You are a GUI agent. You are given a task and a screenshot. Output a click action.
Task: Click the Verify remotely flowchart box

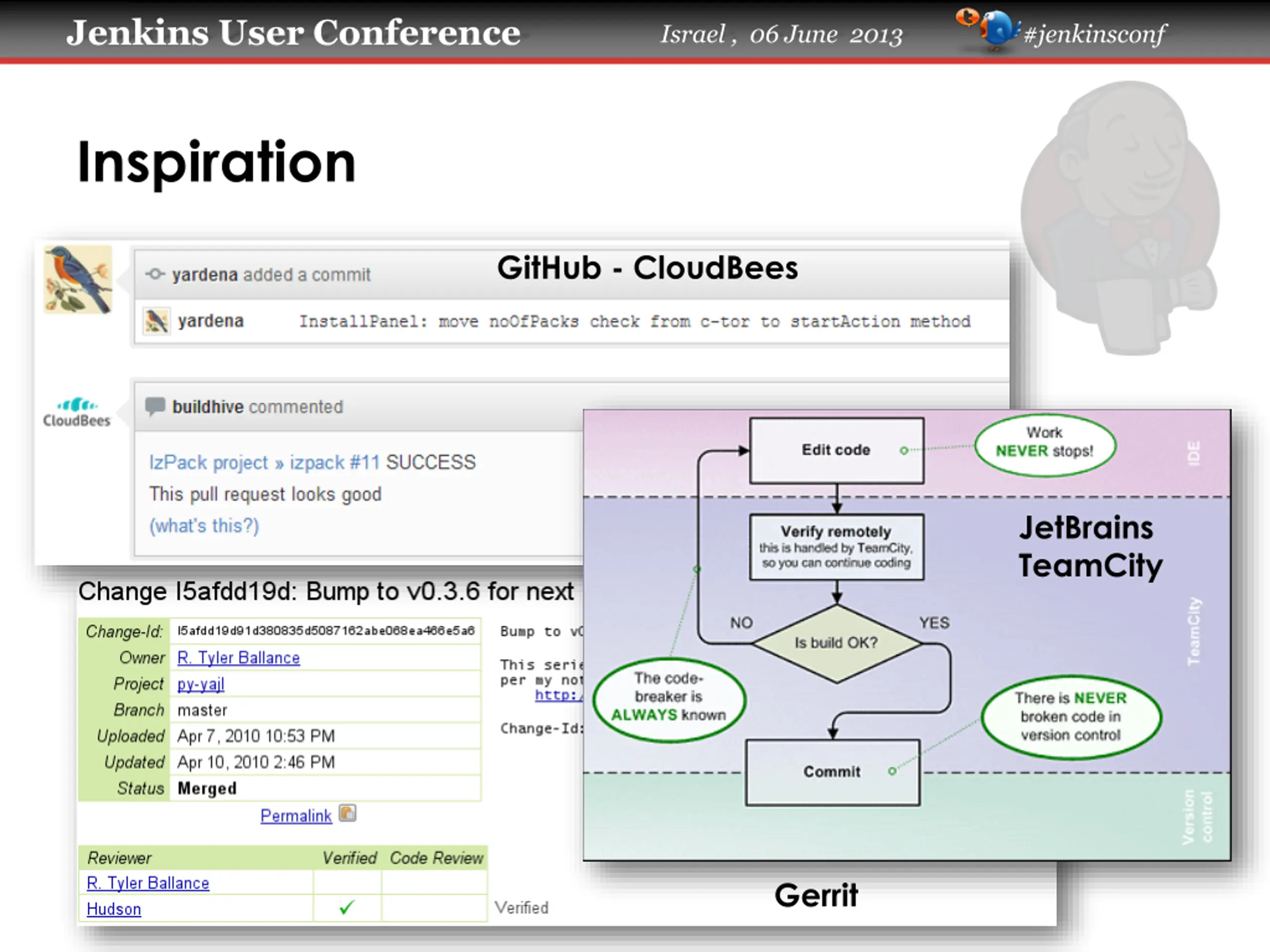click(x=836, y=547)
